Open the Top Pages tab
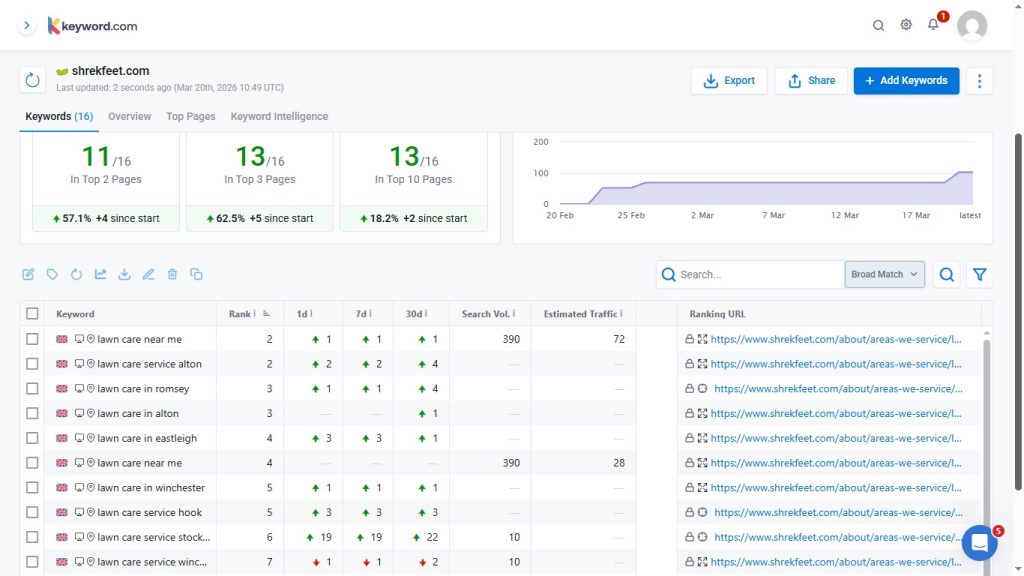The width and height of the screenshot is (1024, 576). (190, 116)
